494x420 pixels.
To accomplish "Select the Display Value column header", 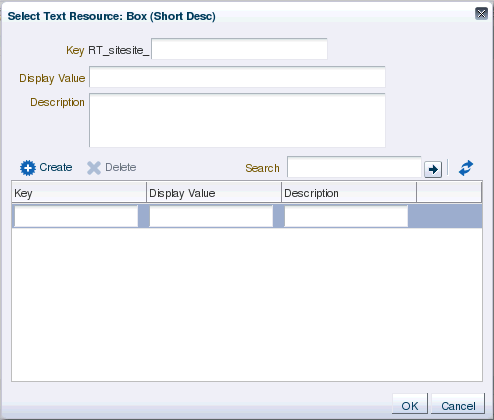I will (214, 193).
